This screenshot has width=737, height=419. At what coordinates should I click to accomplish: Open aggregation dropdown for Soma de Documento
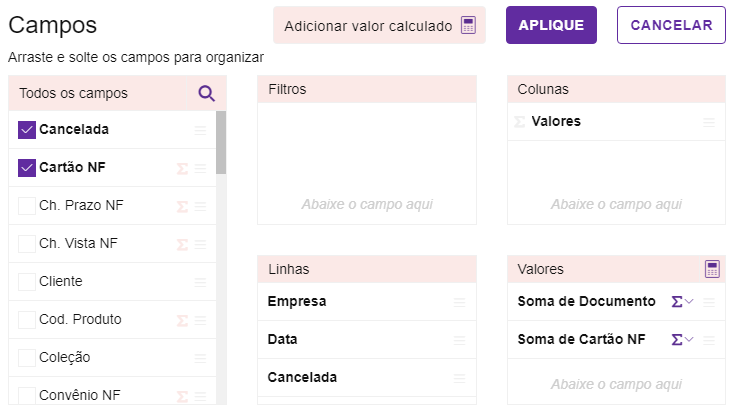(x=682, y=302)
